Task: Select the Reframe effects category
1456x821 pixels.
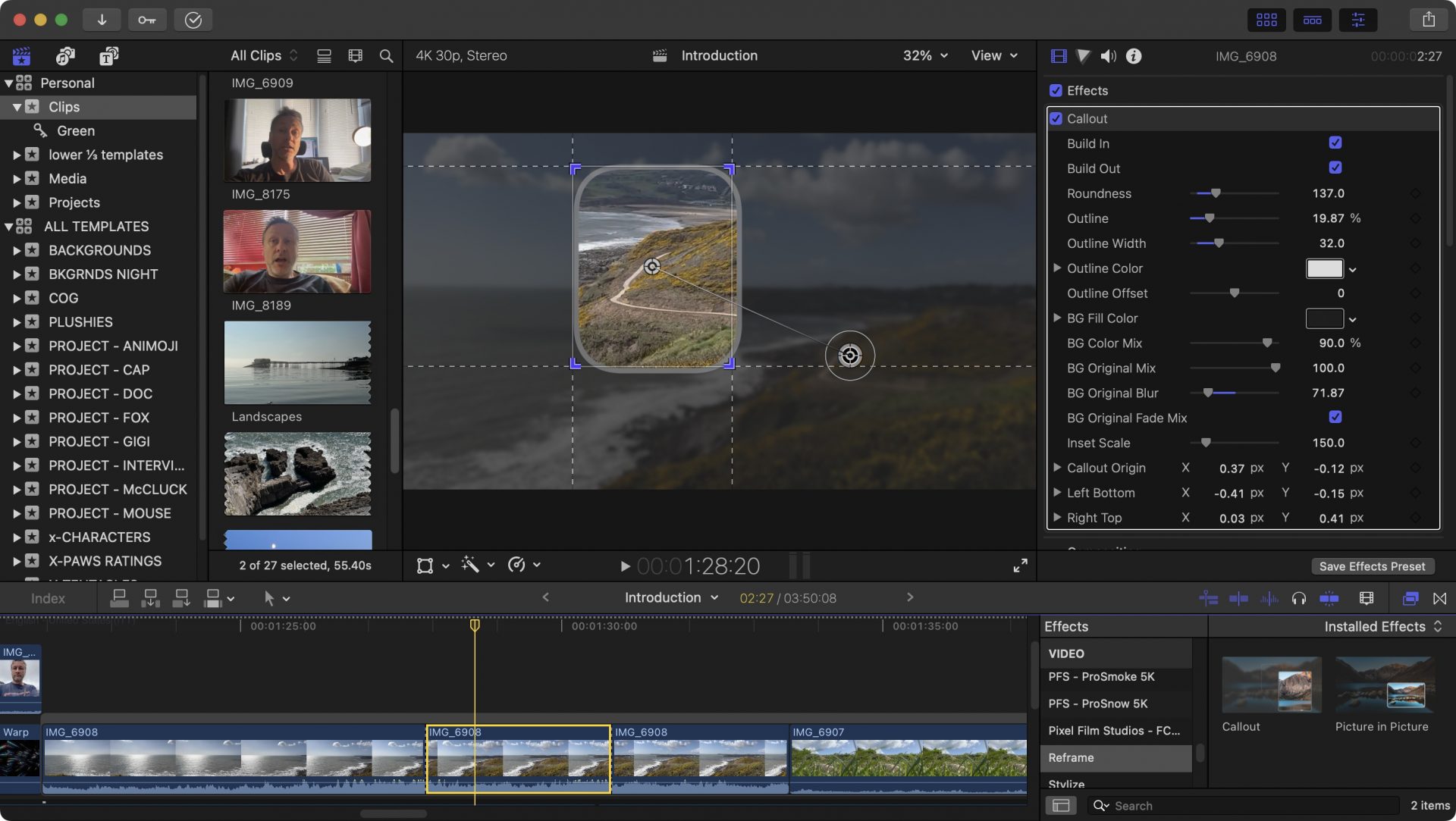Action: (x=1071, y=757)
